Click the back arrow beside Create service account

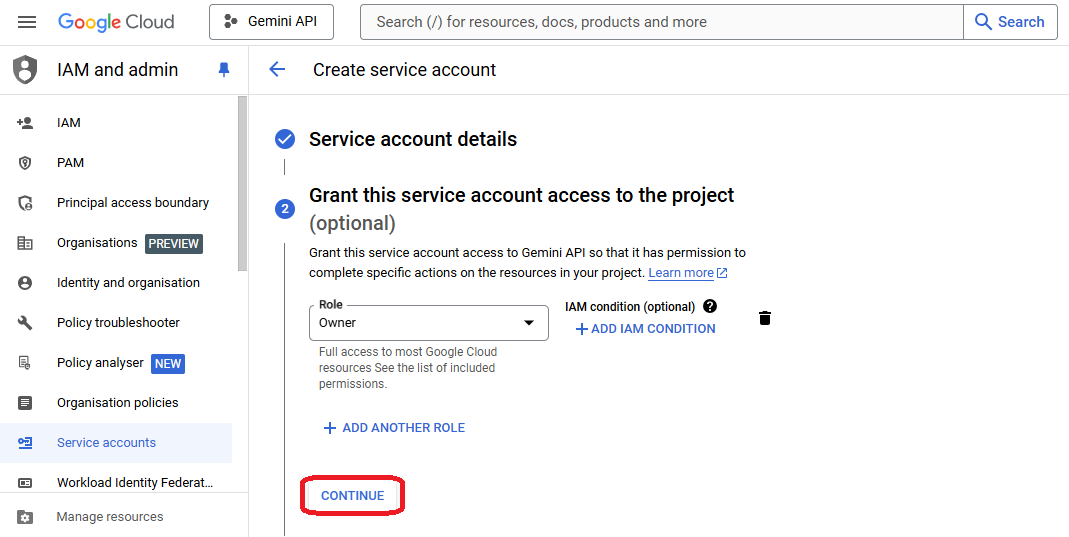coord(277,69)
